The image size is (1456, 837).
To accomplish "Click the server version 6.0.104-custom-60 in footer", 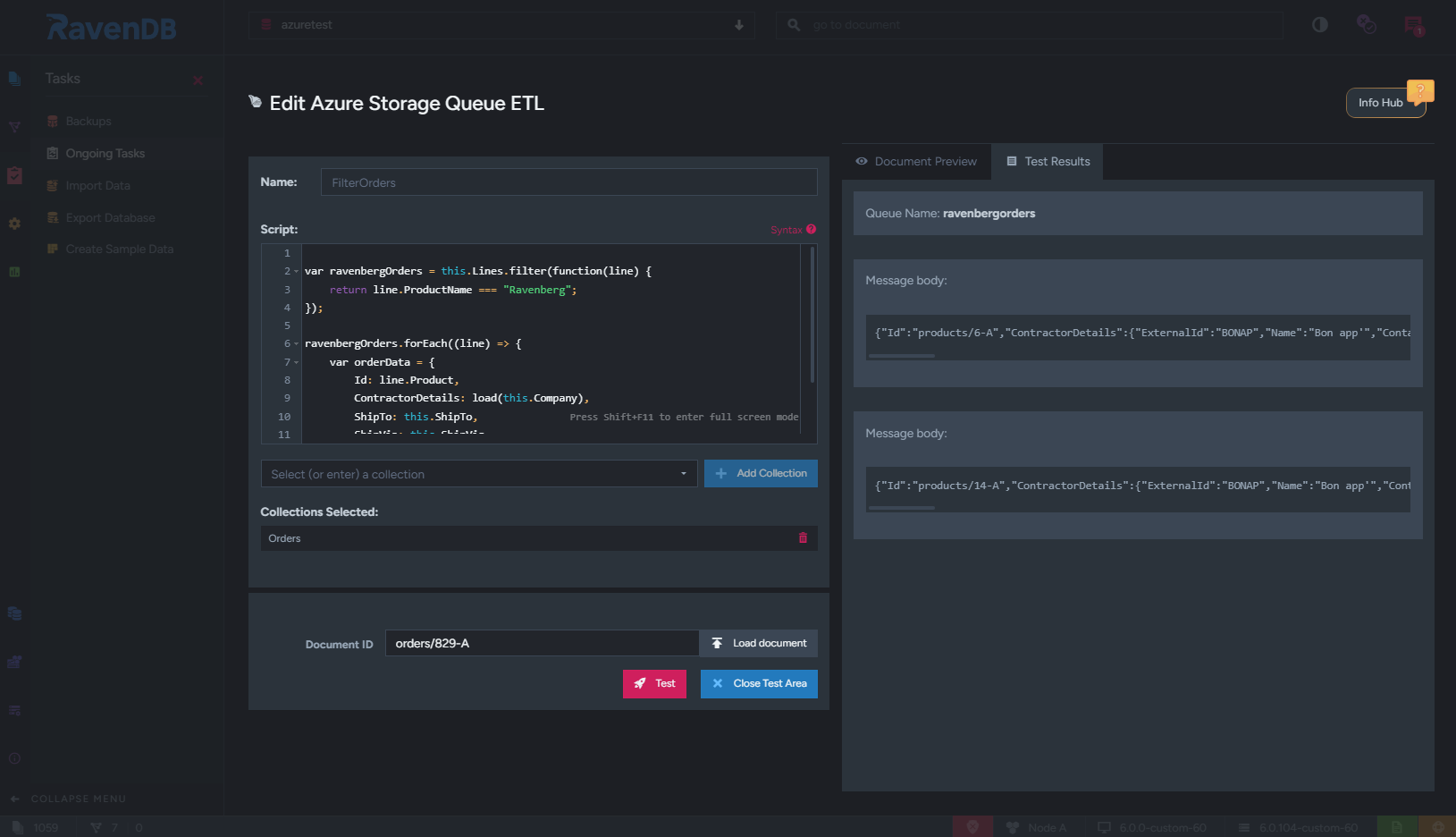I will [x=1298, y=828].
